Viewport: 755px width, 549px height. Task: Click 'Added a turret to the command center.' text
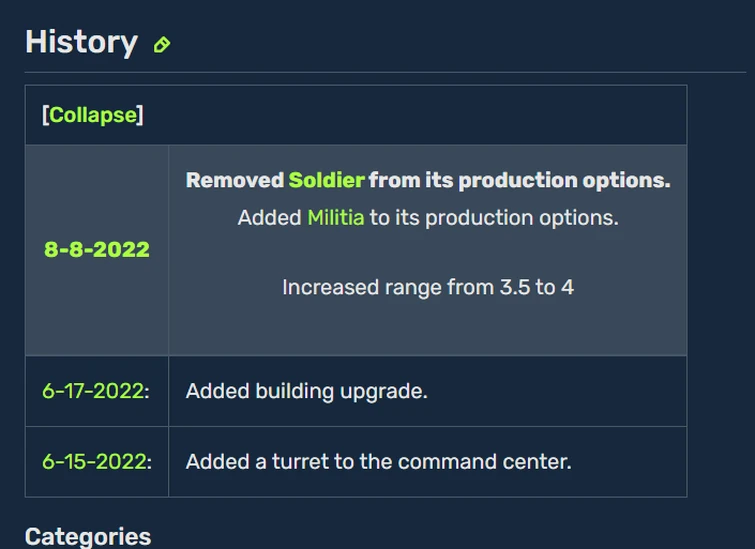pos(378,461)
